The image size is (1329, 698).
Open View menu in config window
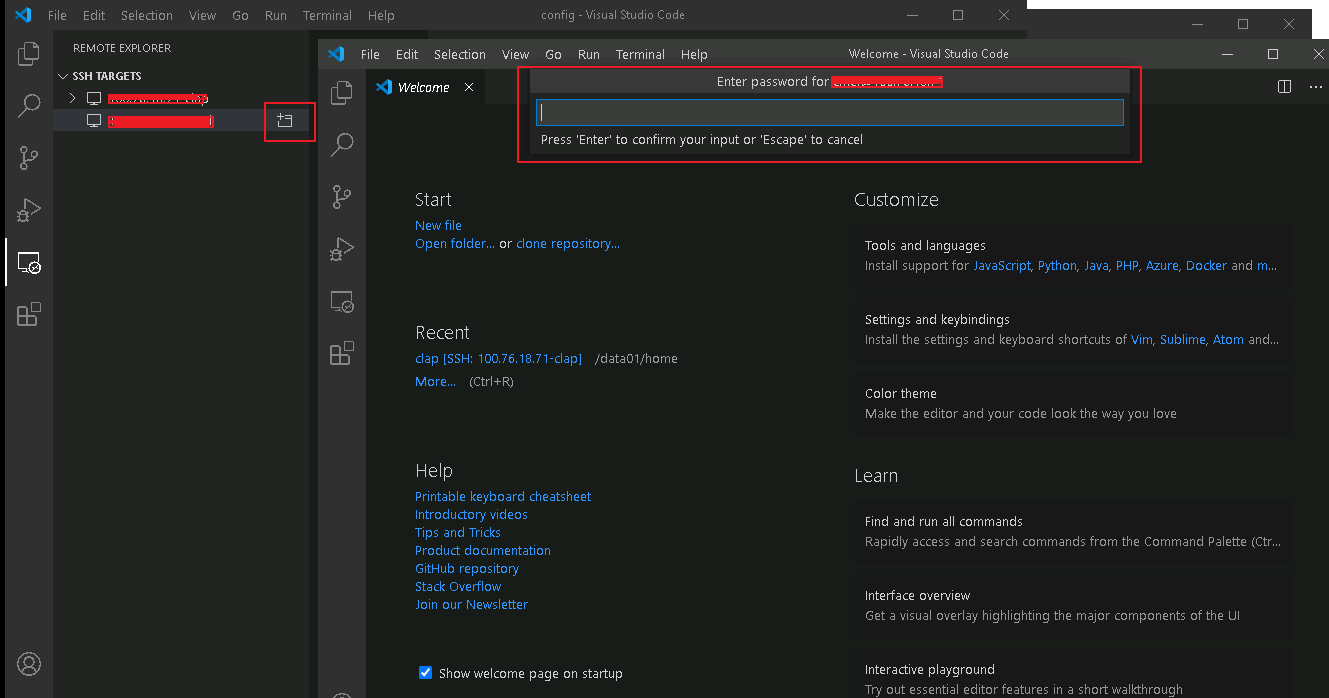tap(202, 15)
